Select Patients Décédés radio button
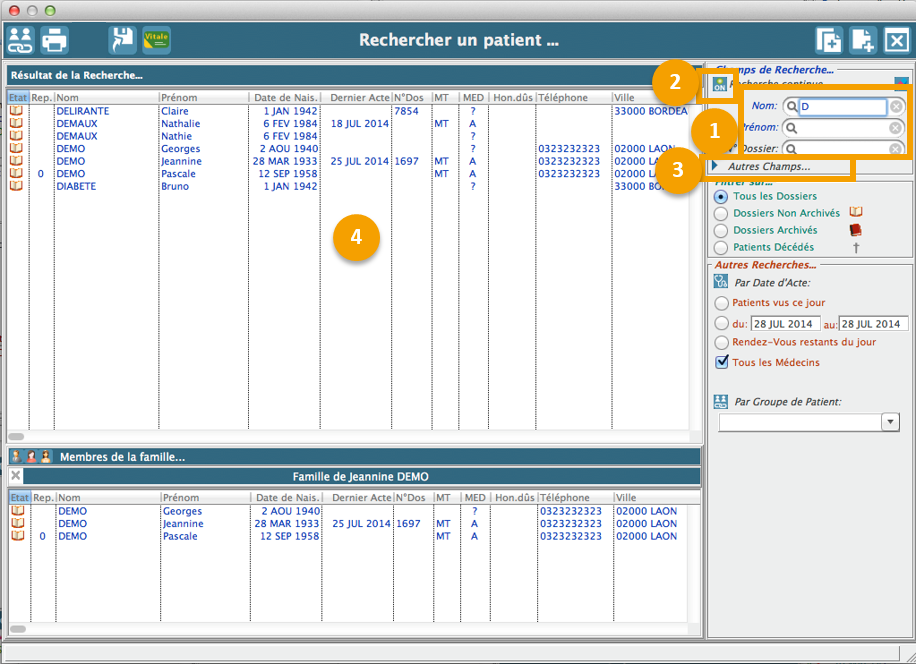This screenshot has width=916, height=664. (x=721, y=247)
